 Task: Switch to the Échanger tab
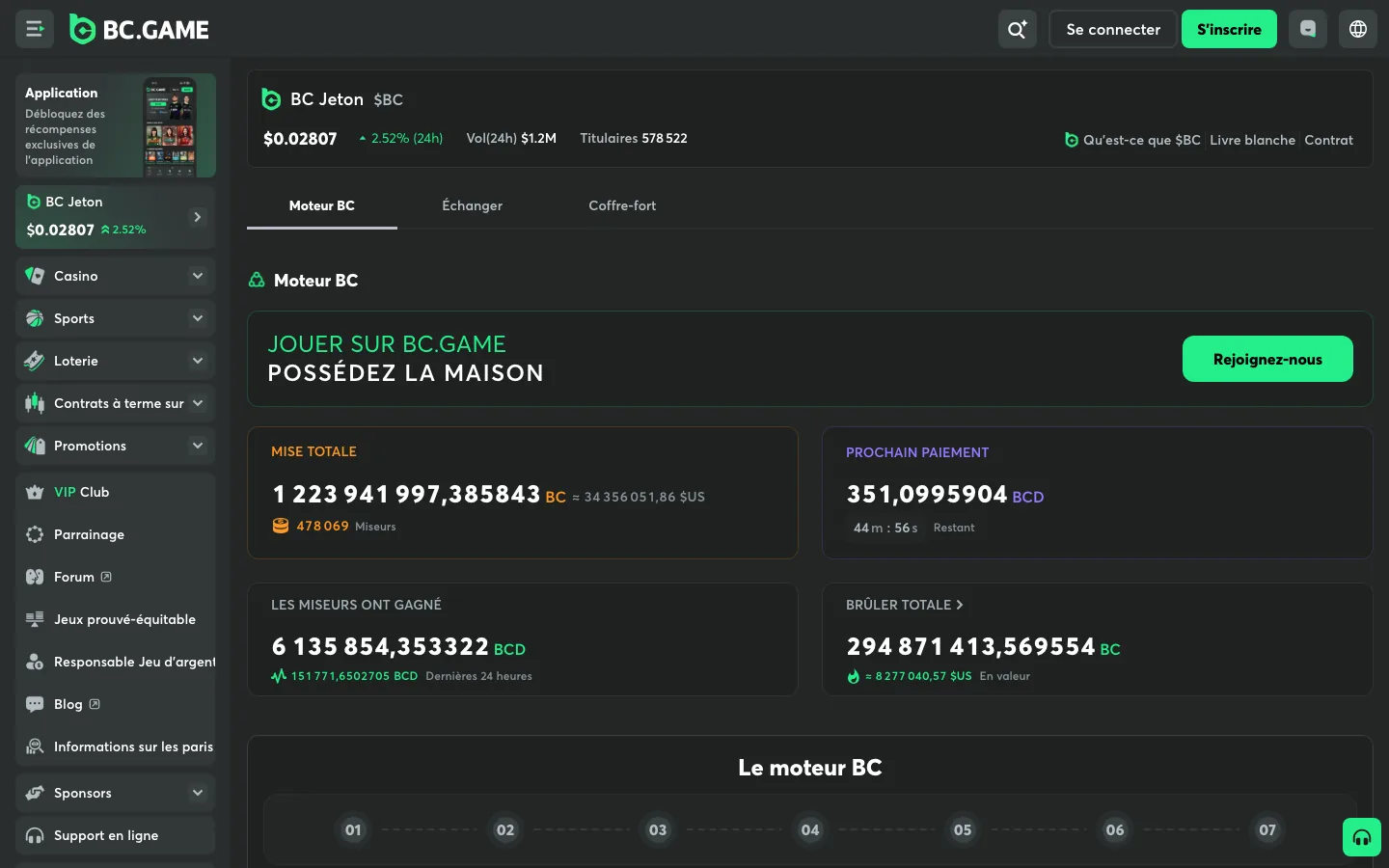[x=472, y=205]
